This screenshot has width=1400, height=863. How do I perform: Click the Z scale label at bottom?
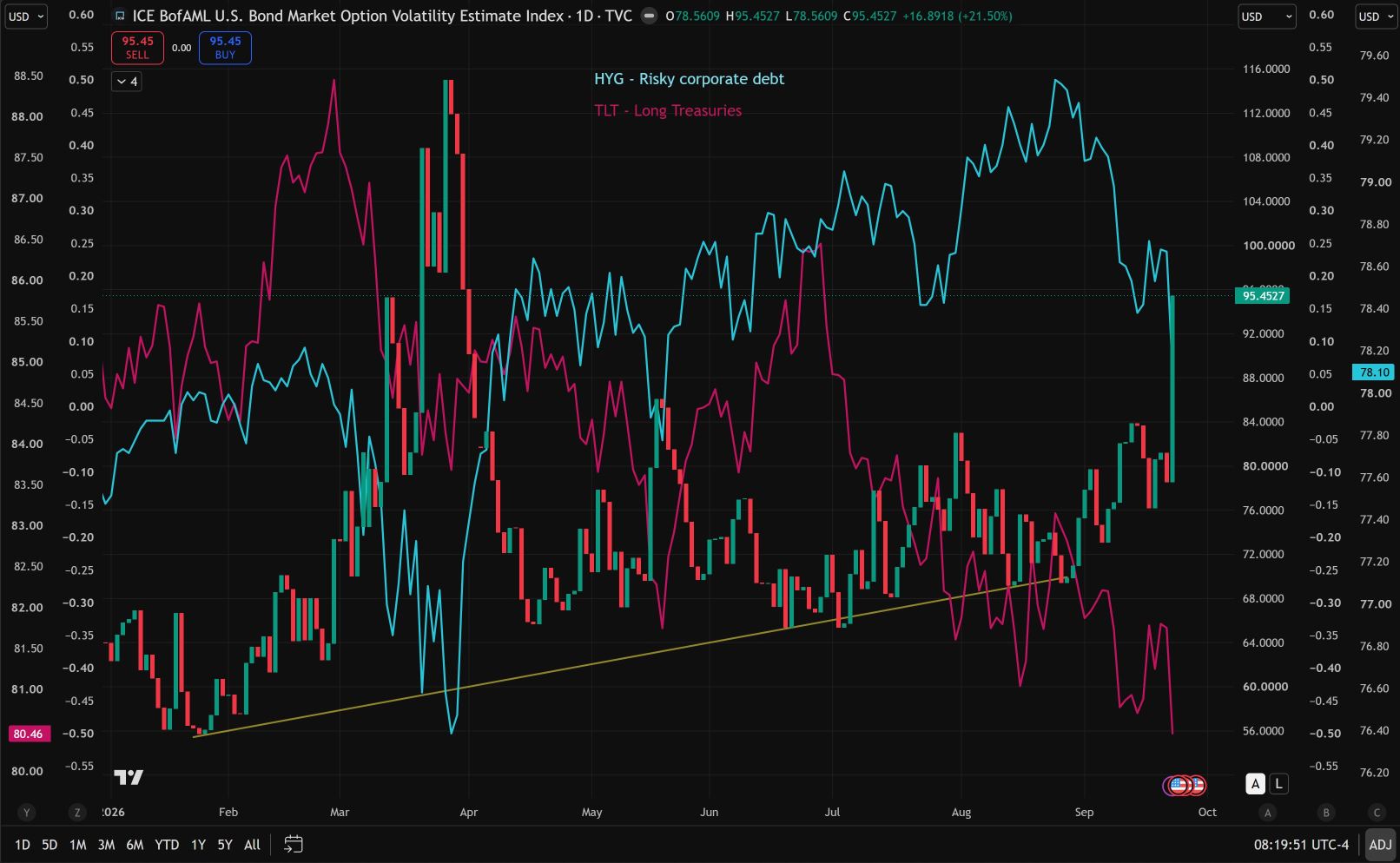click(77, 813)
